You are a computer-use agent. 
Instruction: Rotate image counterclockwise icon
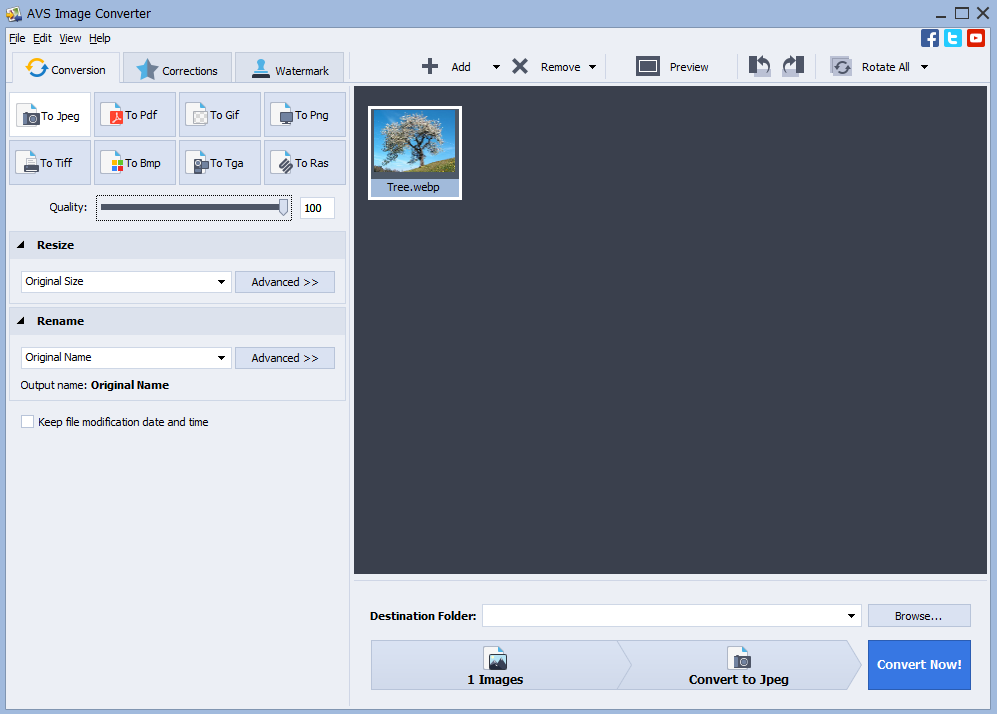coord(759,66)
